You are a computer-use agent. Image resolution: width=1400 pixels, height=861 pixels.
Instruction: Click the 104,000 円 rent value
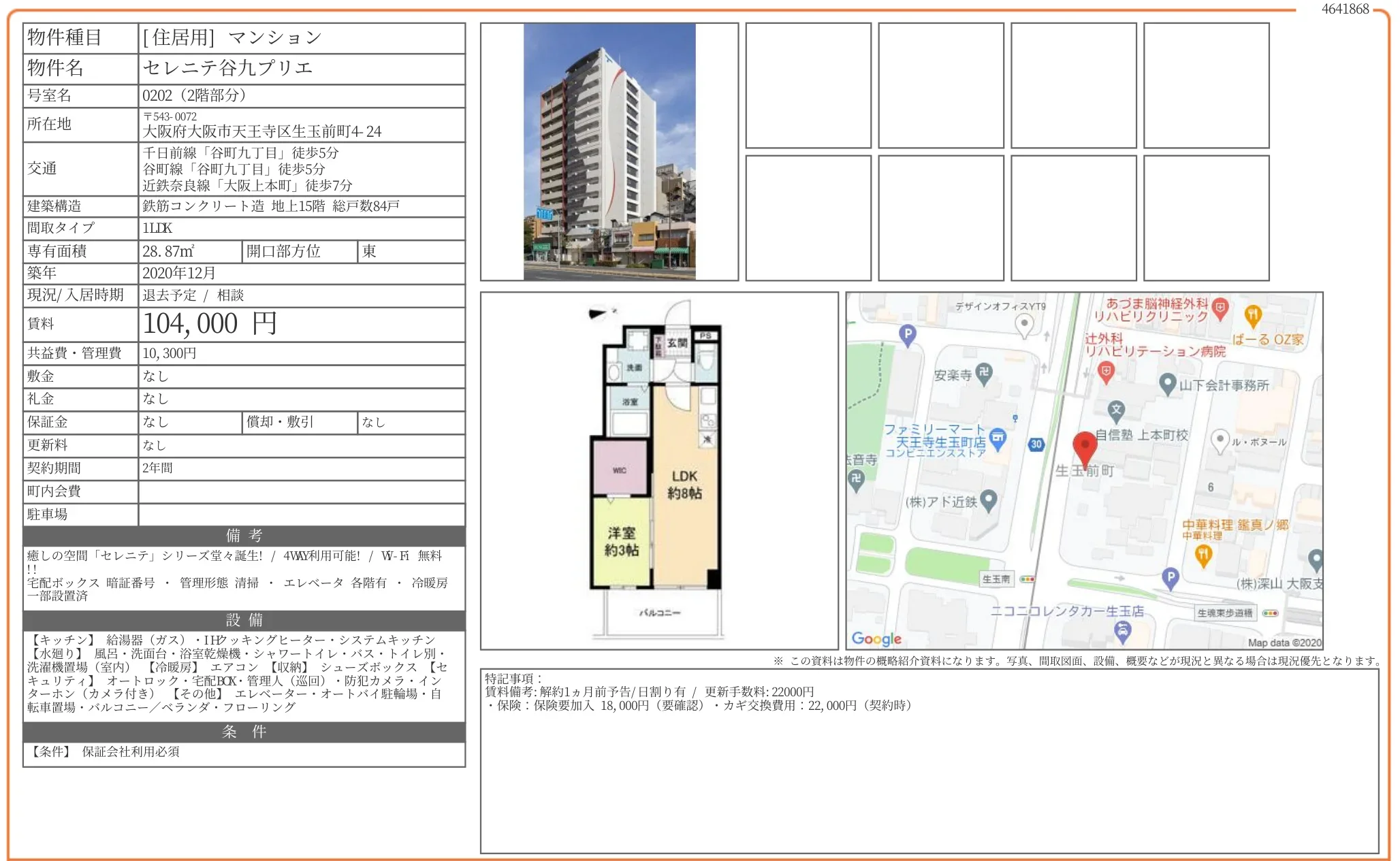pos(210,324)
